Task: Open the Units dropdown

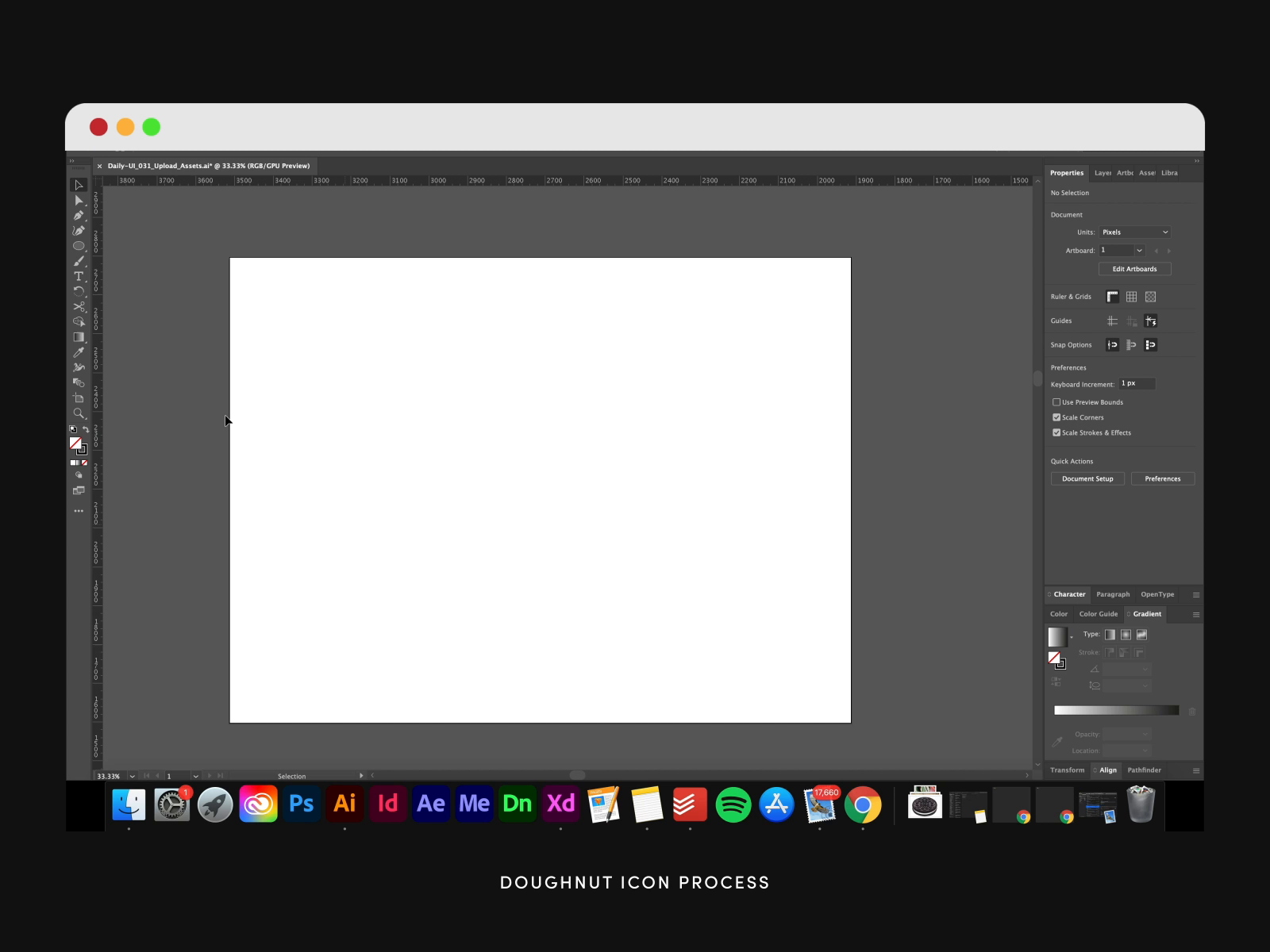Action: tap(1135, 232)
